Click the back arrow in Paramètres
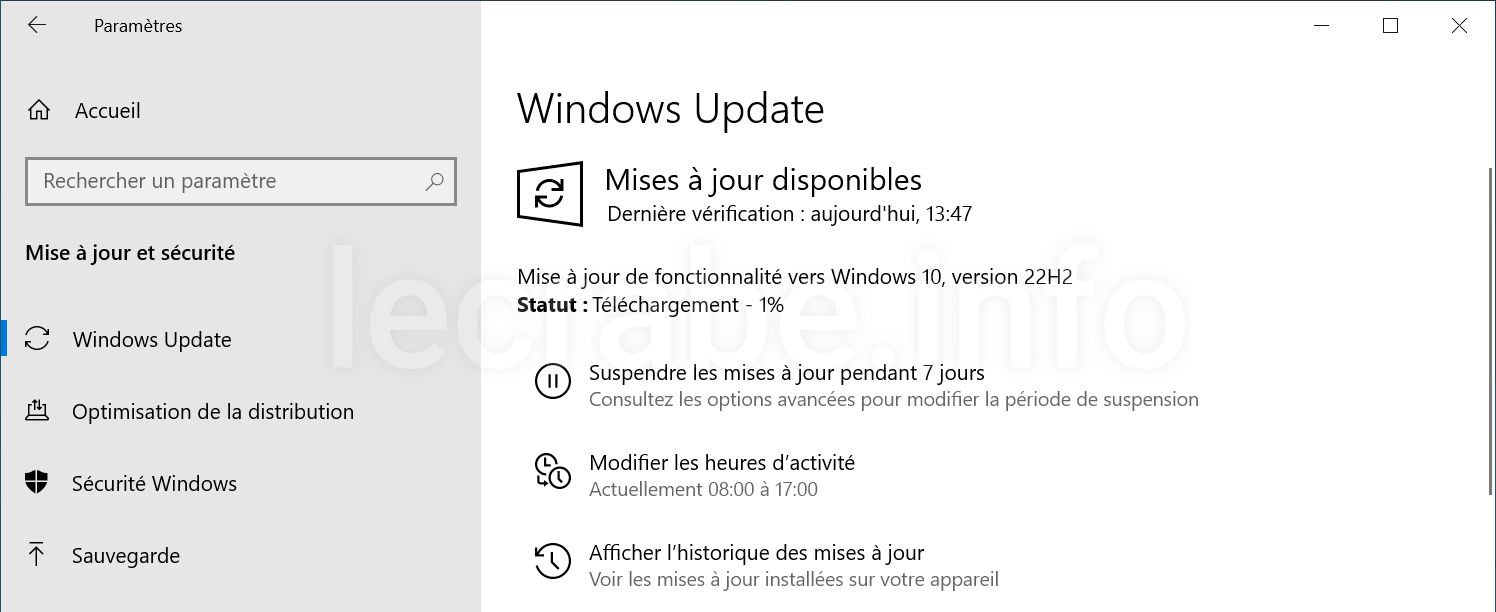The image size is (1496, 612). coord(37,26)
